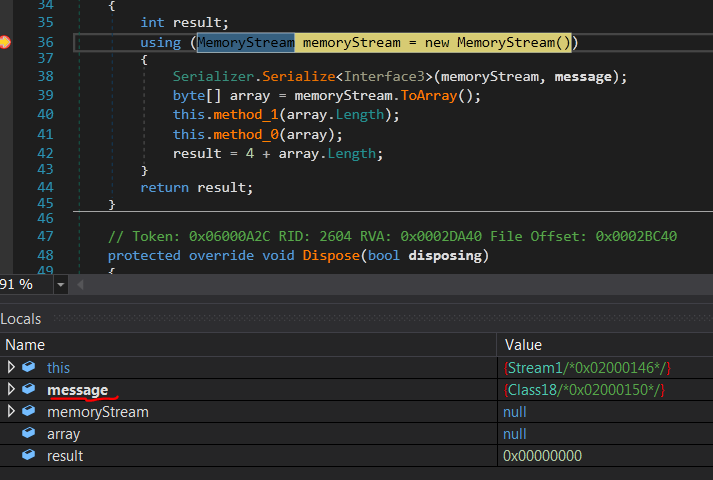Click the Value column header in Locals

click(523, 345)
